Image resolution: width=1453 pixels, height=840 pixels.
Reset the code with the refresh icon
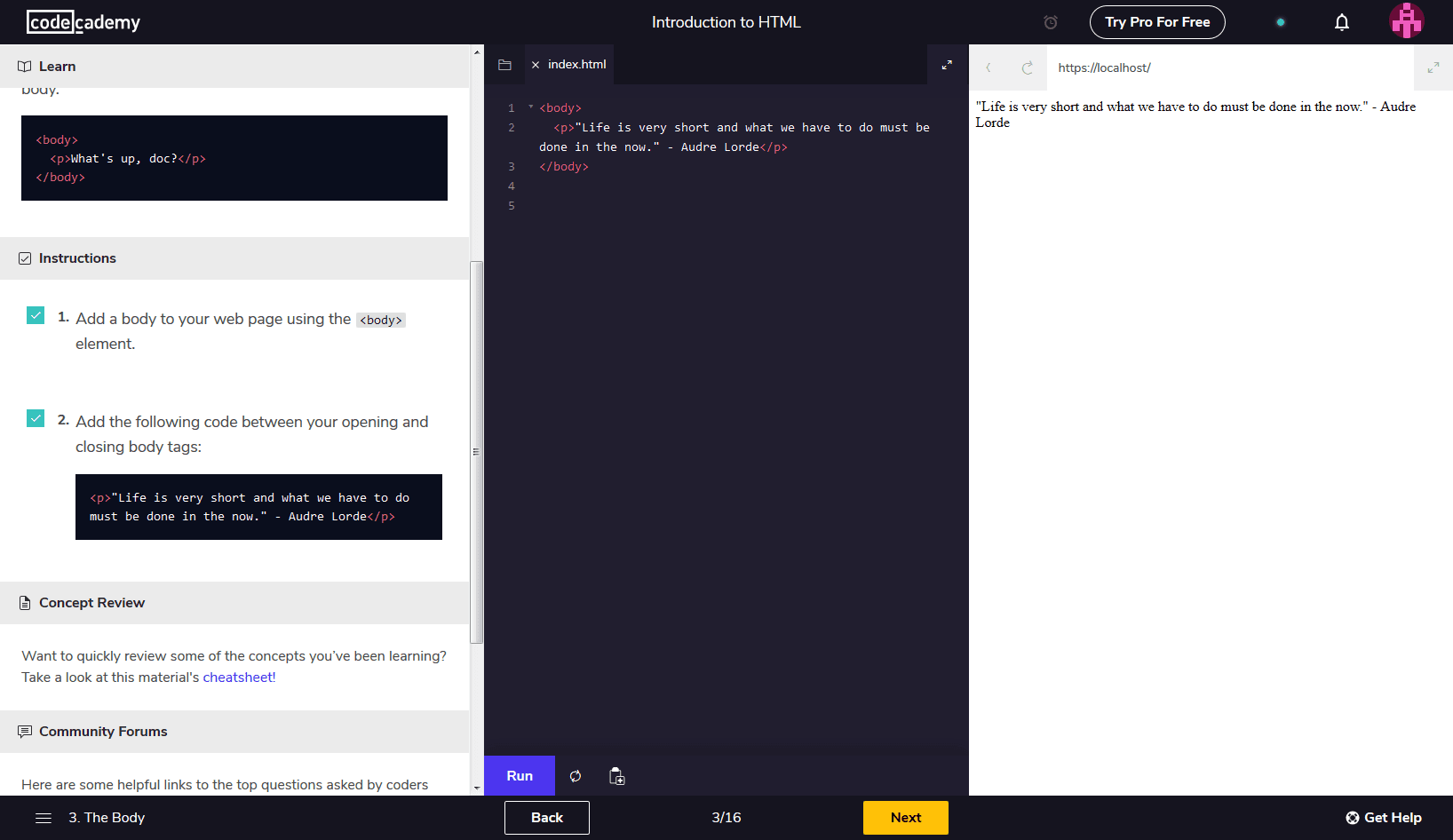[x=576, y=776]
